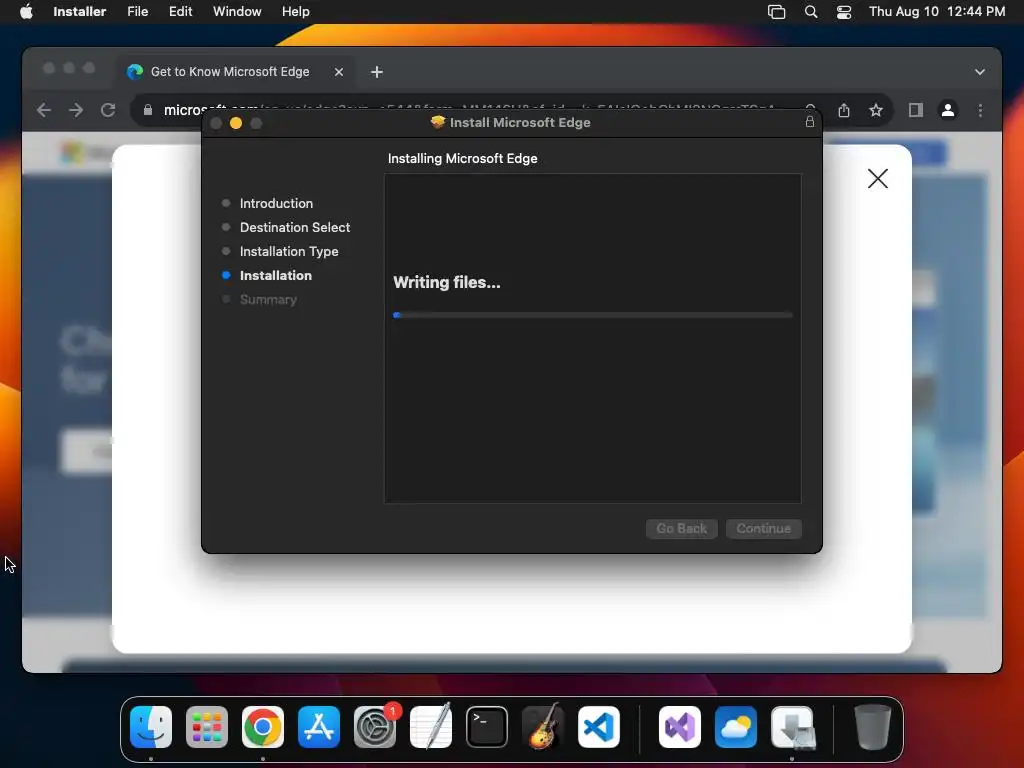This screenshot has height=768, width=1024.
Task: Open the browser three-dot menu
Action: pos(980,110)
